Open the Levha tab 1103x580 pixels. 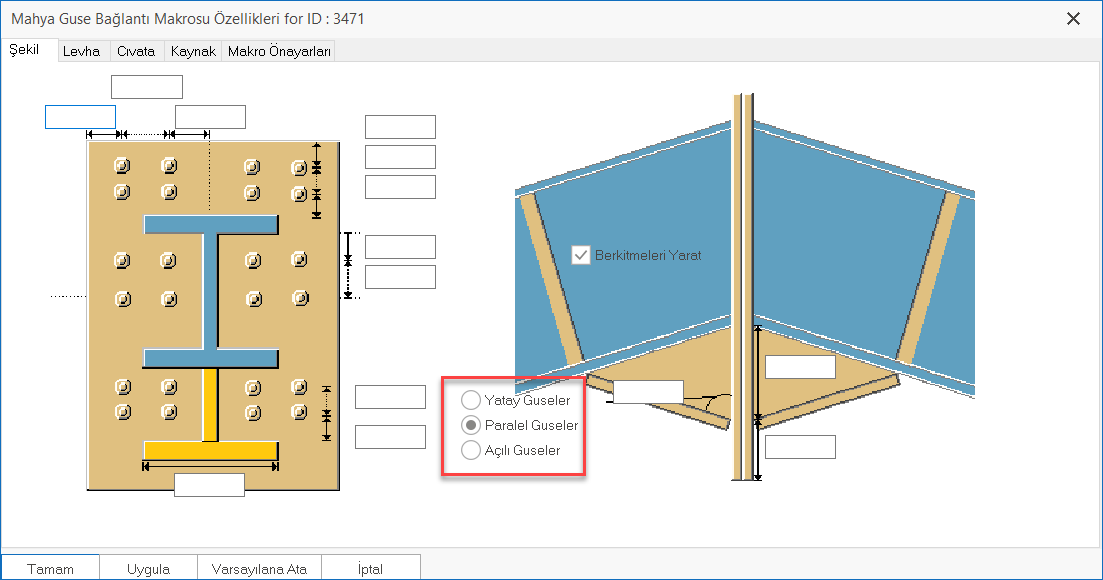[x=82, y=51]
